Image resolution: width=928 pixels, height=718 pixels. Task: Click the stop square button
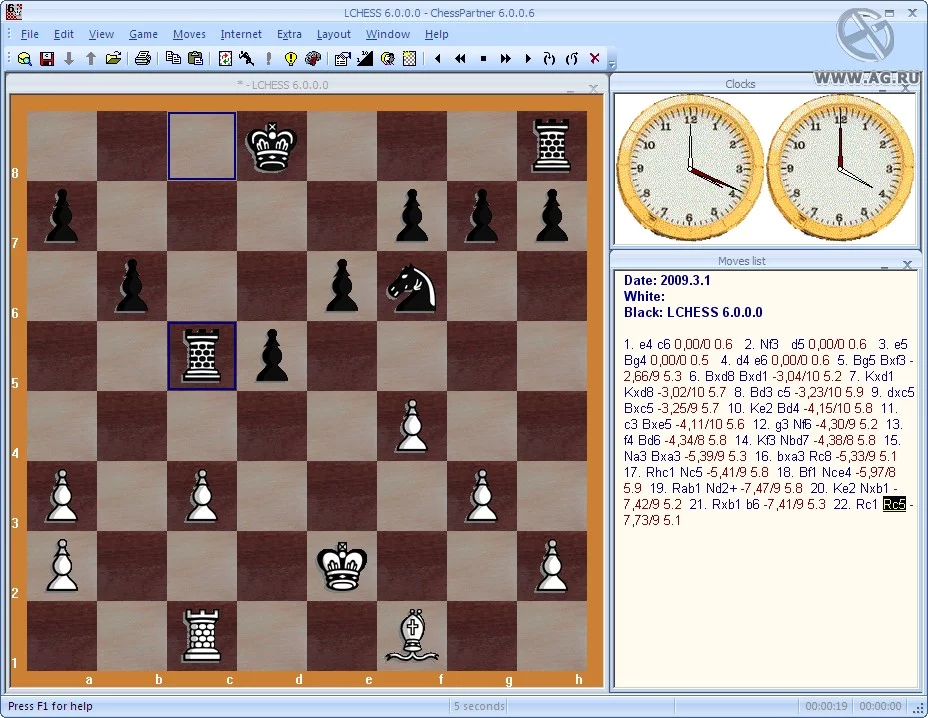point(483,59)
